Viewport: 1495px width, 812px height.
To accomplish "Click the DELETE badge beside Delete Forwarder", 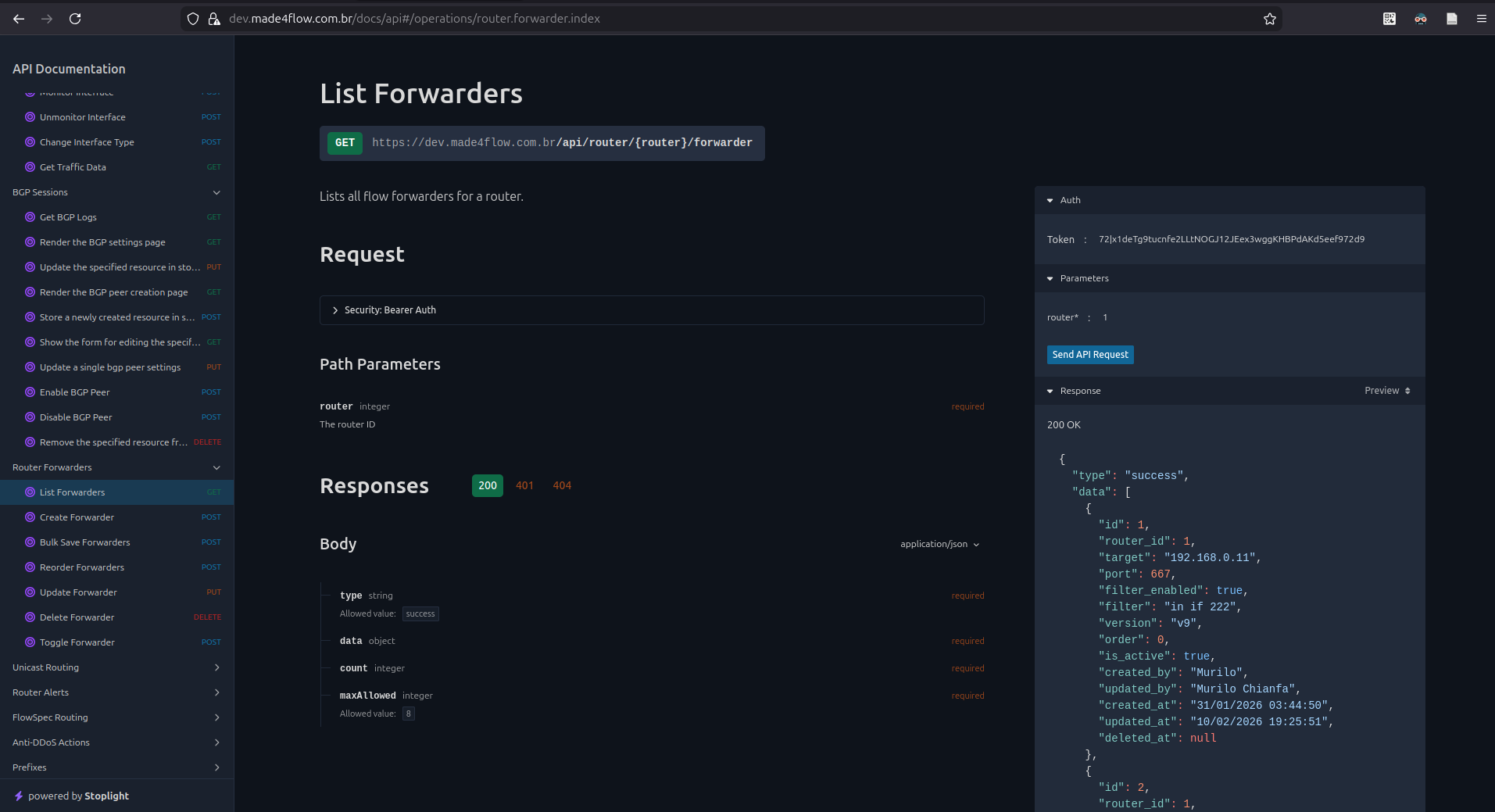I will 207,617.
